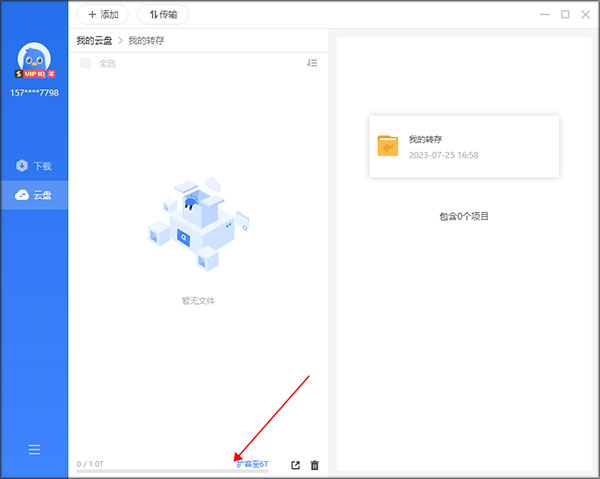
Task: Open the trash bin icon
Action: click(315, 465)
